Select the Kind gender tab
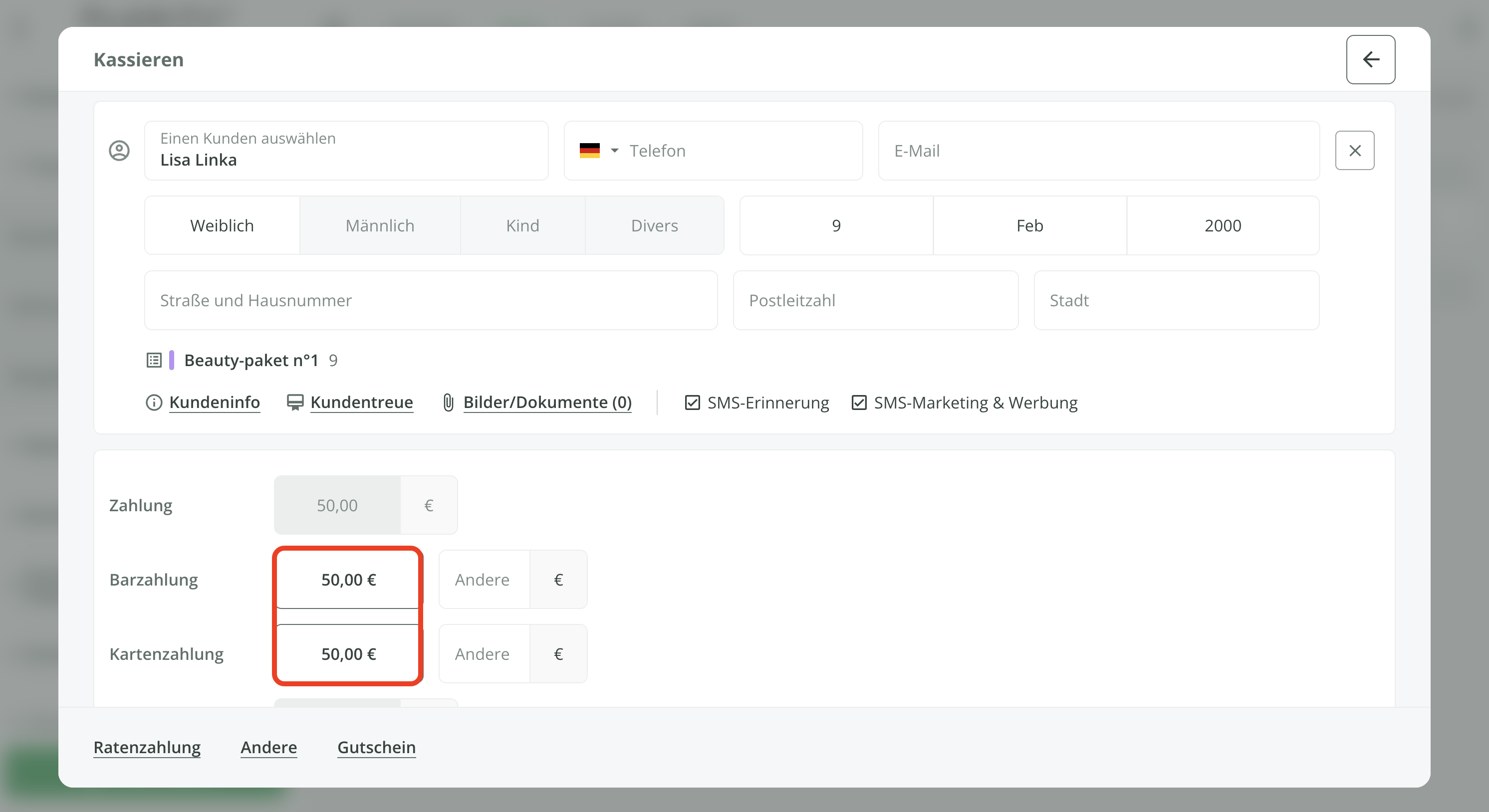Screen dimensions: 1489x812 522,225
